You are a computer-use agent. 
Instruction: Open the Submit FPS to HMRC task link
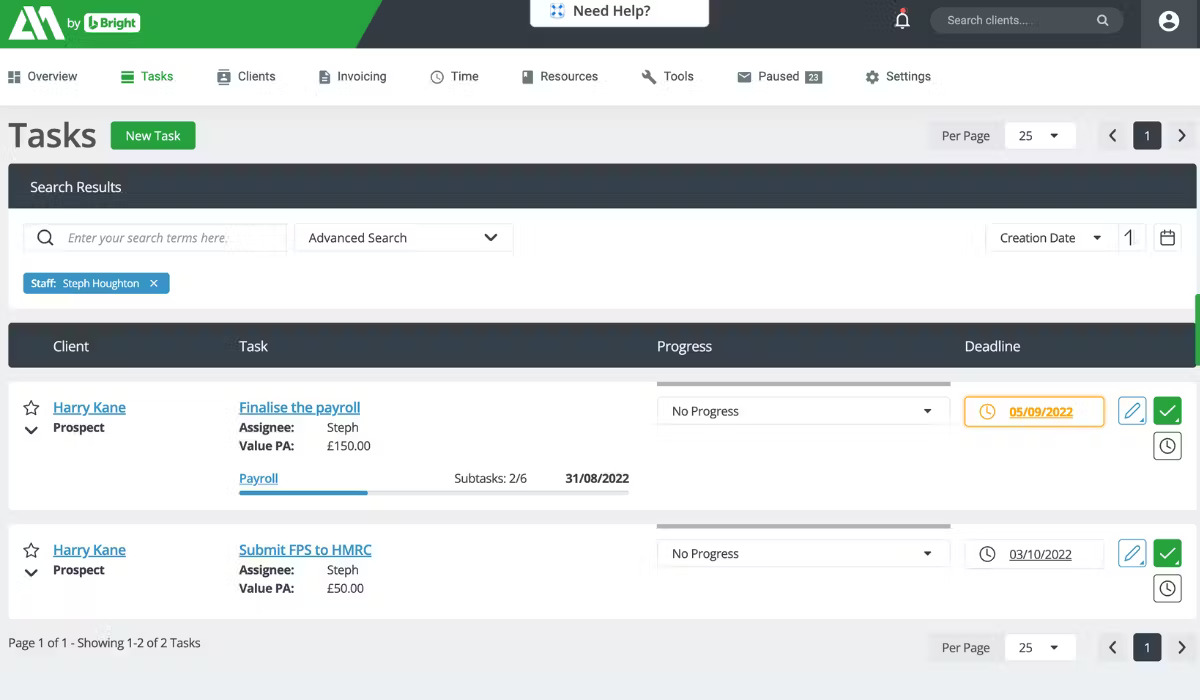[x=304, y=549]
